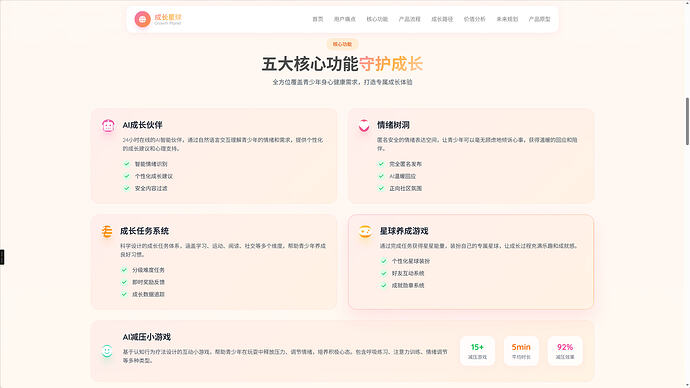690x388 pixels.
Task: Click the checkmark next to 即时奖励反馈
Action: [124, 282]
